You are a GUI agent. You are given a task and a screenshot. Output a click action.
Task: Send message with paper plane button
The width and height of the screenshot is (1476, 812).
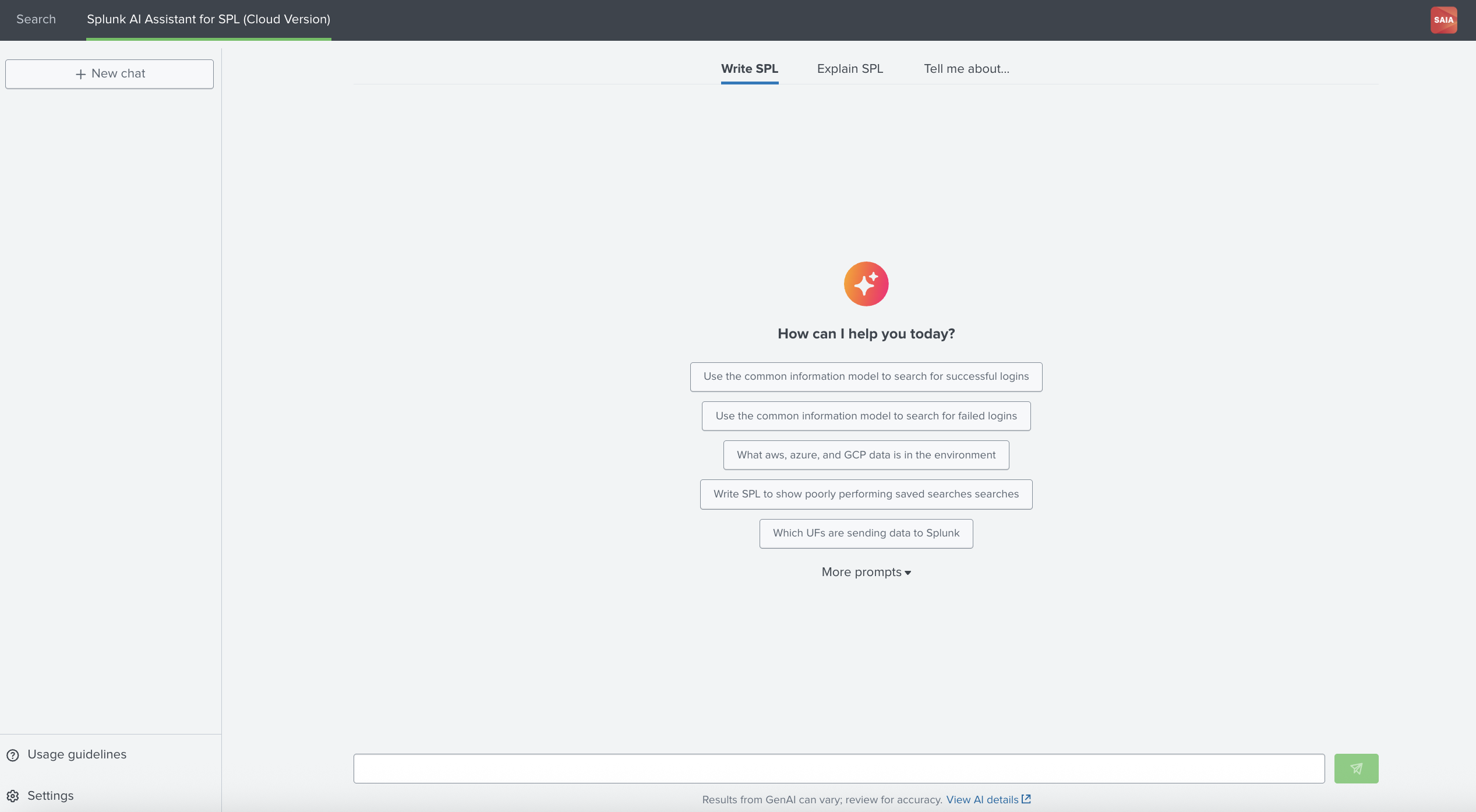1356,768
